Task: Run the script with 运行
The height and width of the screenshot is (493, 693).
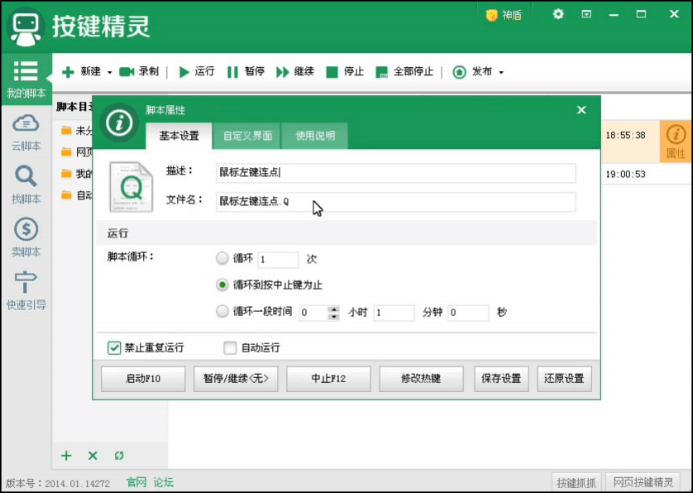Action: 197,72
